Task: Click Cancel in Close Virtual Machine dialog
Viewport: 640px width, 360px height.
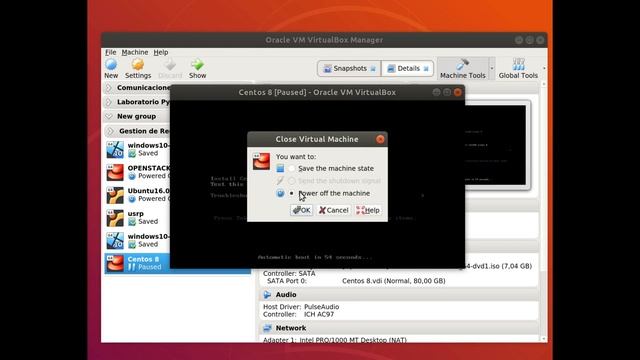Action: click(333, 210)
